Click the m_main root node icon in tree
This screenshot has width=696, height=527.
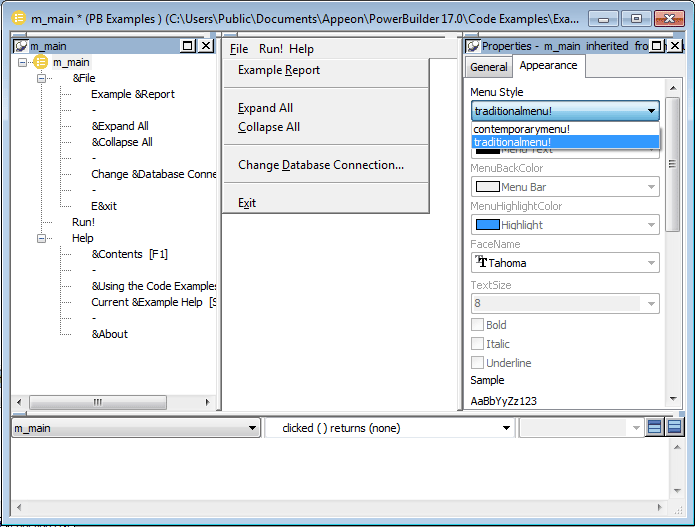pos(41,62)
